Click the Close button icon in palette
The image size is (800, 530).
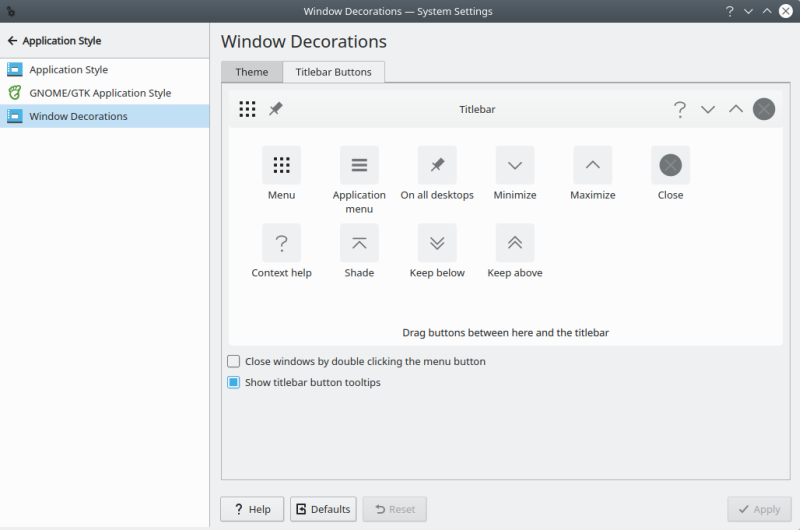670,165
